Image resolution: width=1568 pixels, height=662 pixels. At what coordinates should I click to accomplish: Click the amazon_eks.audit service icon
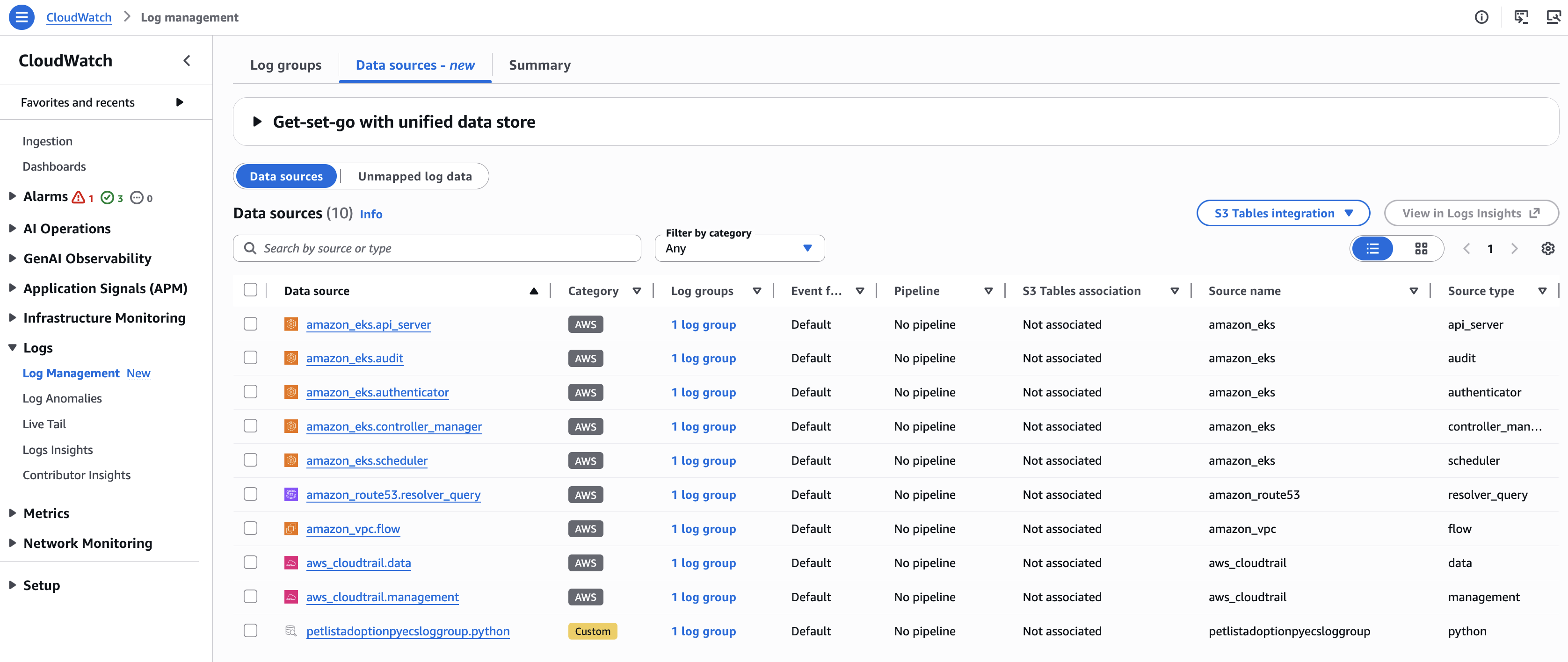pos(291,359)
